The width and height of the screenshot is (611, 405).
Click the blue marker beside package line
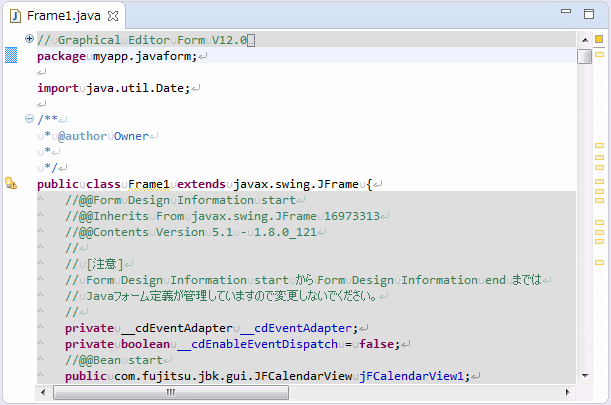point(11,55)
